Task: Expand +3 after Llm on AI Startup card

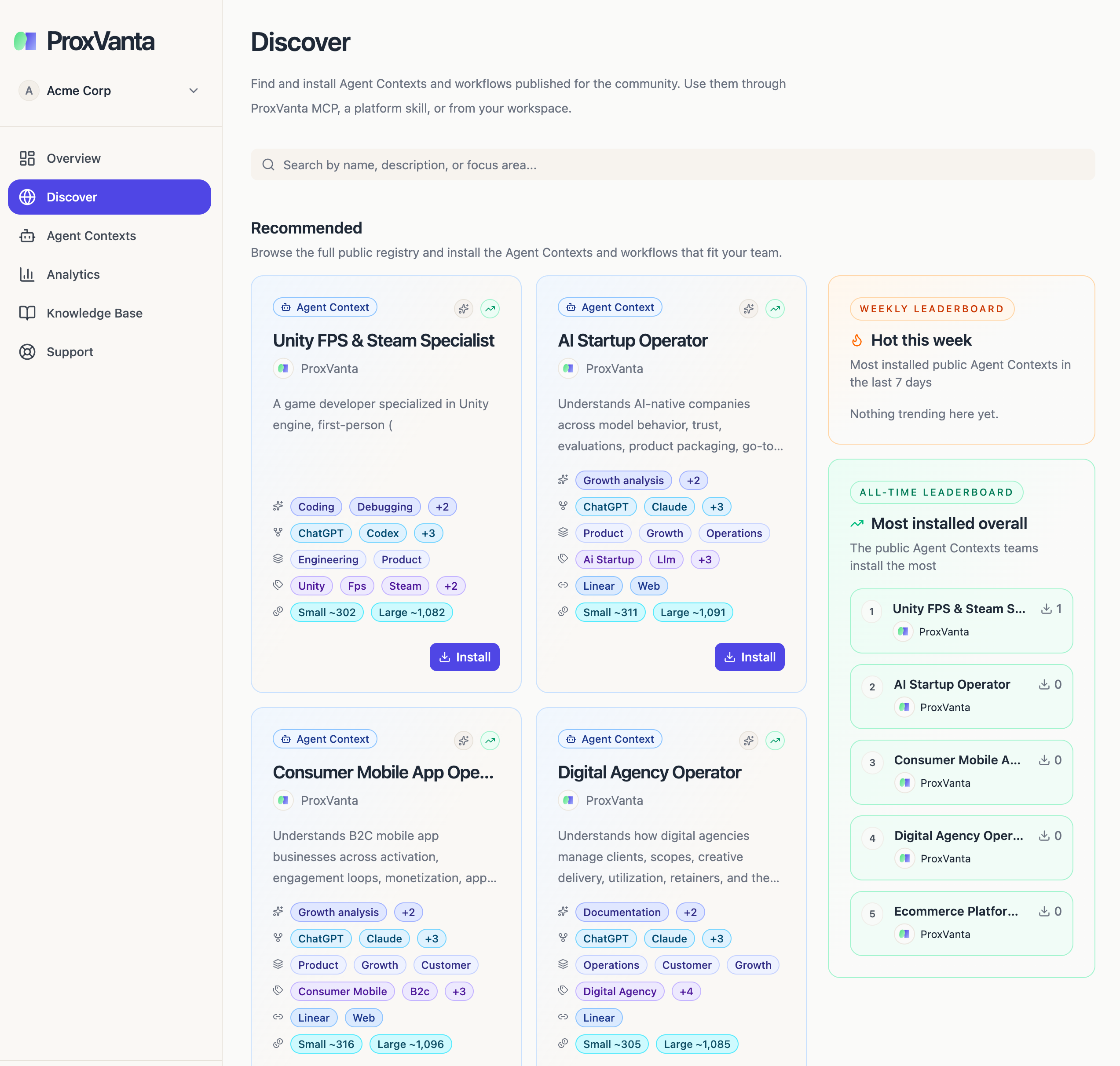Action: [x=705, y=560]
